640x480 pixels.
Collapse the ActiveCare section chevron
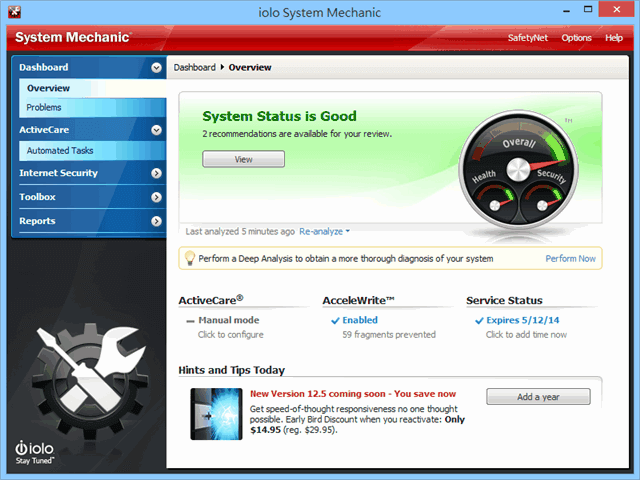tap(156, 130)
